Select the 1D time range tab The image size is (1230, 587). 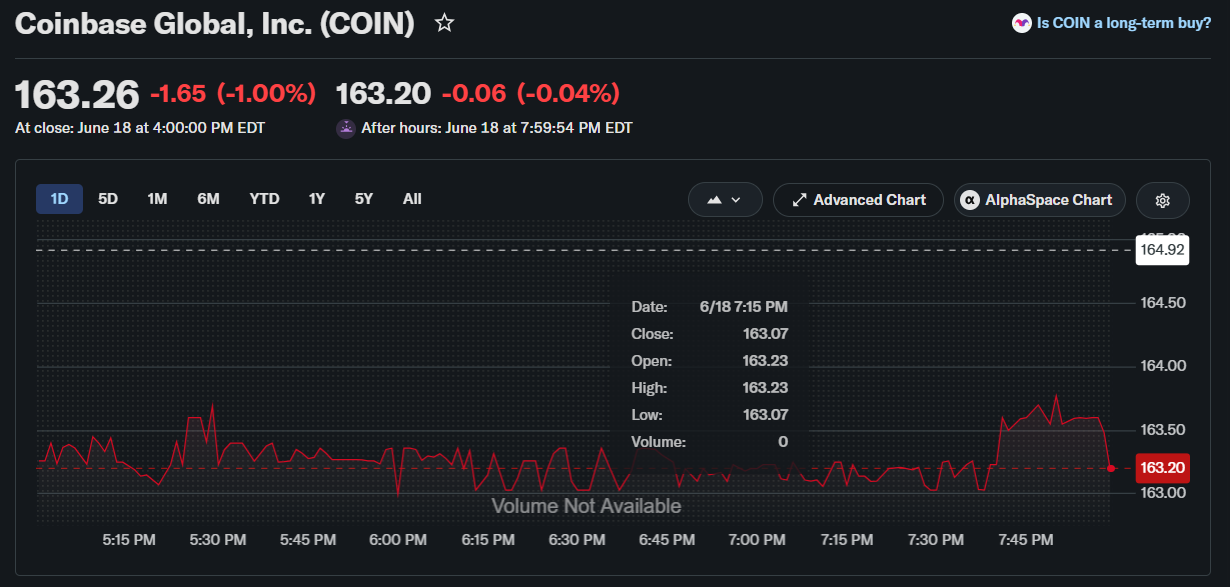(59, 199)
